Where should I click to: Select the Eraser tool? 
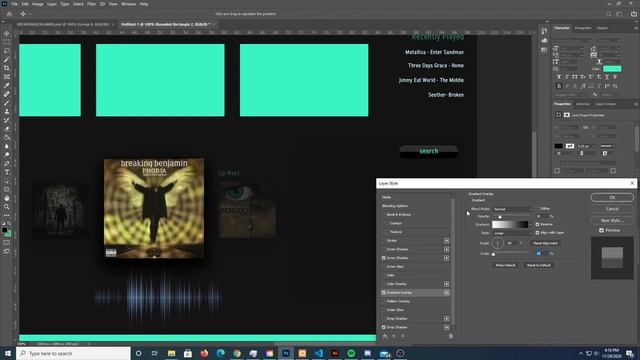tap(7, 129)
